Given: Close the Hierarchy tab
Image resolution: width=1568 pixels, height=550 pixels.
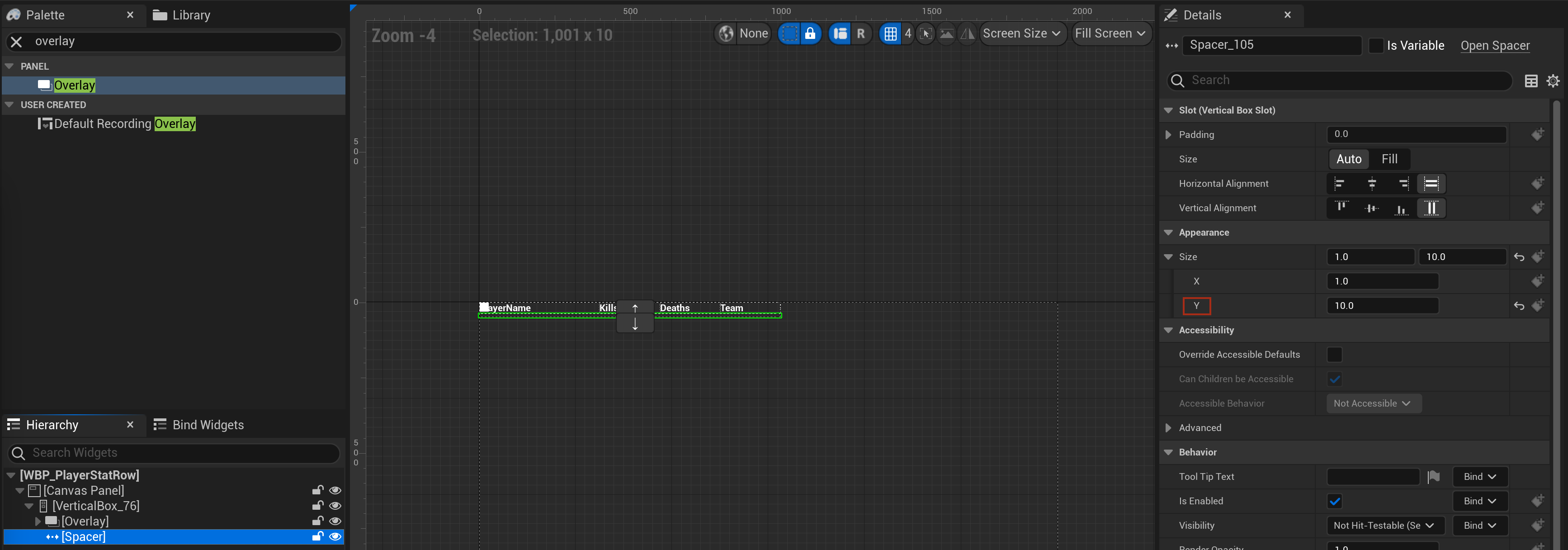Looking at the screenshot, I should [130, 425].
